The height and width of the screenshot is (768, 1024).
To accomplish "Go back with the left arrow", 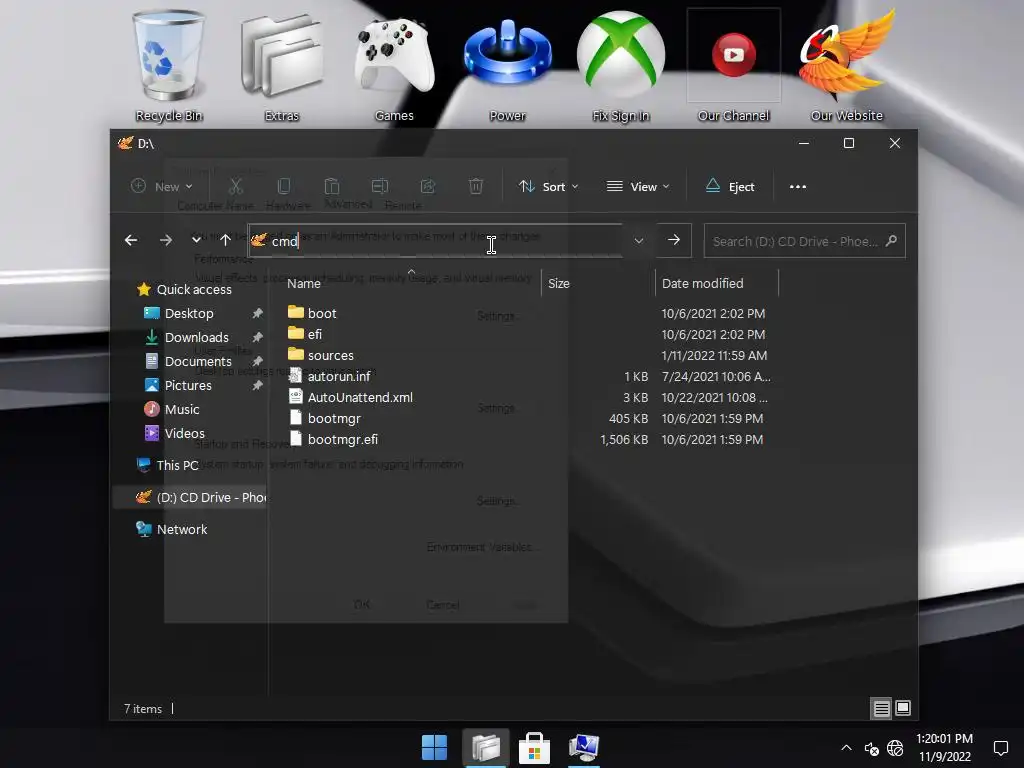I will (x=131, y=240).
